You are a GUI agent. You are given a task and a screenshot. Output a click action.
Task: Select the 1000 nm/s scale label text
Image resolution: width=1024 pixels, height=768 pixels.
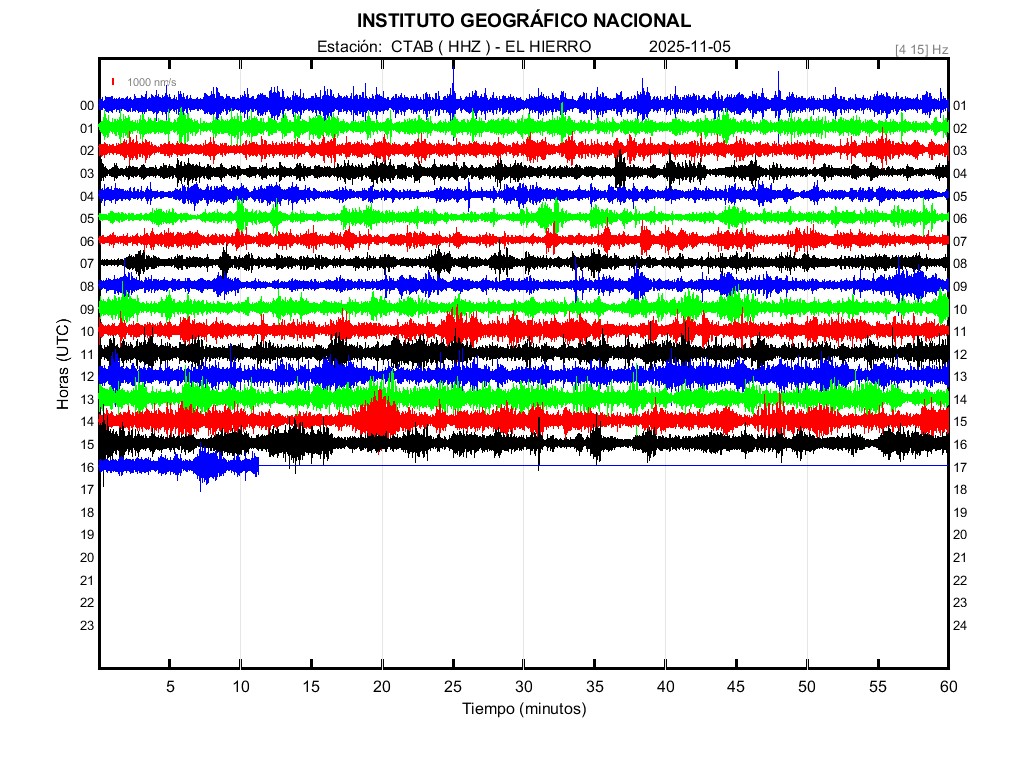coord(151,82)
